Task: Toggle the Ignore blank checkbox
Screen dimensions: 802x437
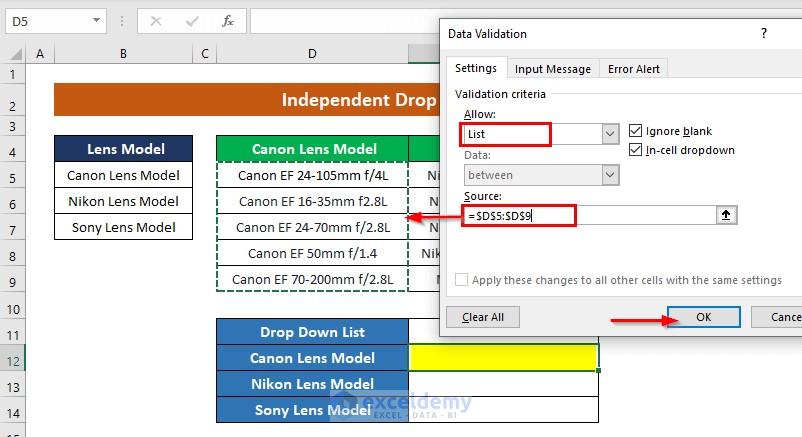Action: click(x=635, y=131)
